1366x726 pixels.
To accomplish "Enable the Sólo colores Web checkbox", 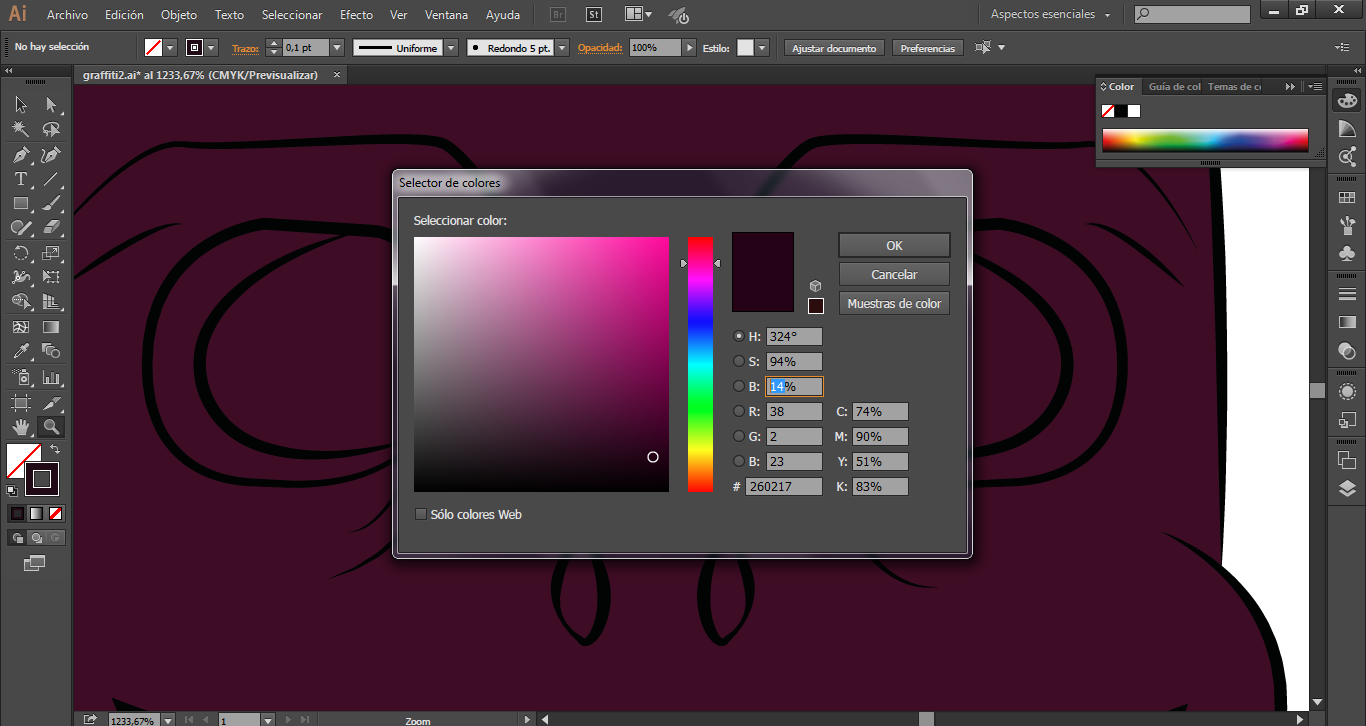I will pos(421,515).
